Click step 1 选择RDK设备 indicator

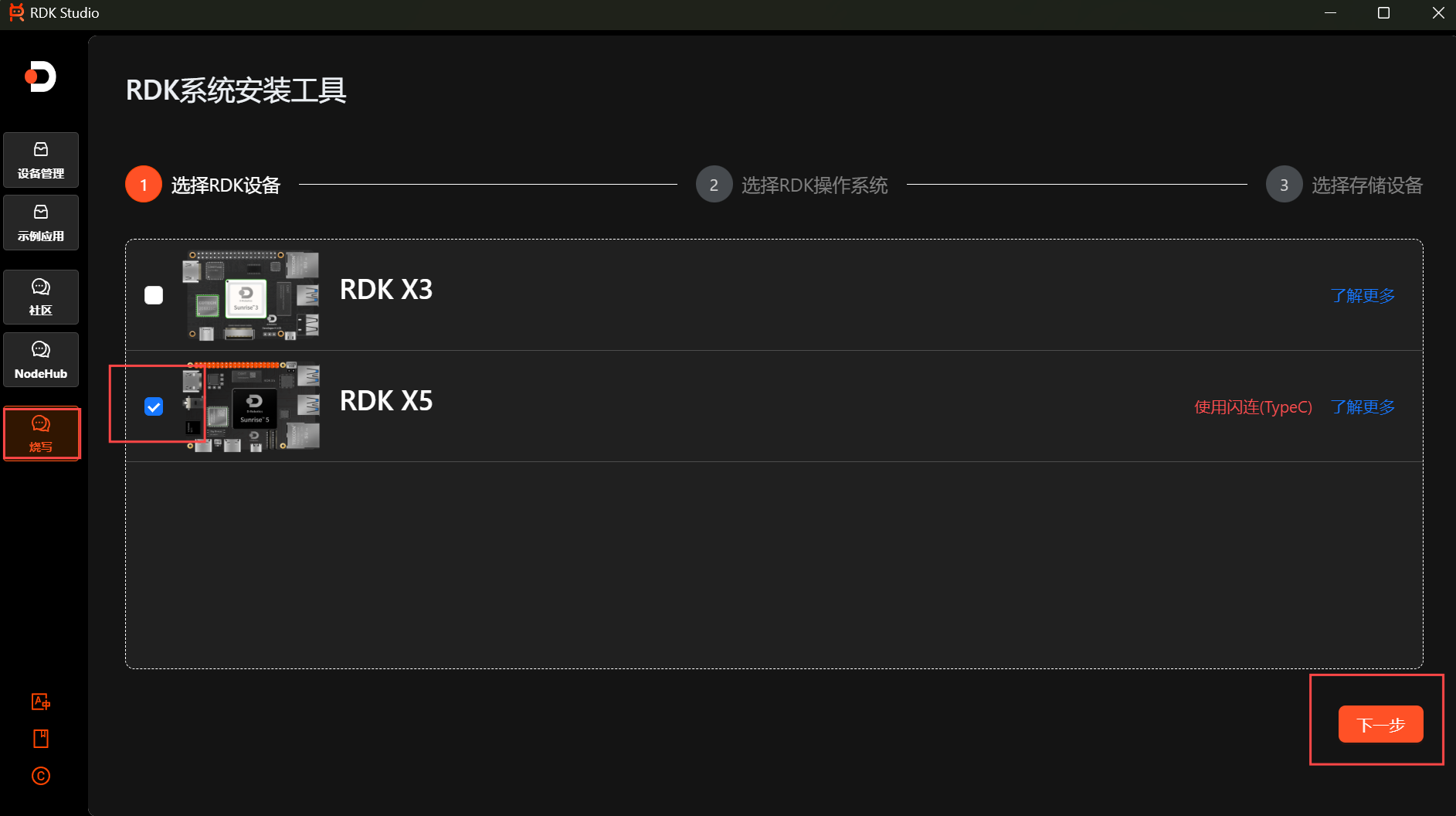click(x=143, y=184)
